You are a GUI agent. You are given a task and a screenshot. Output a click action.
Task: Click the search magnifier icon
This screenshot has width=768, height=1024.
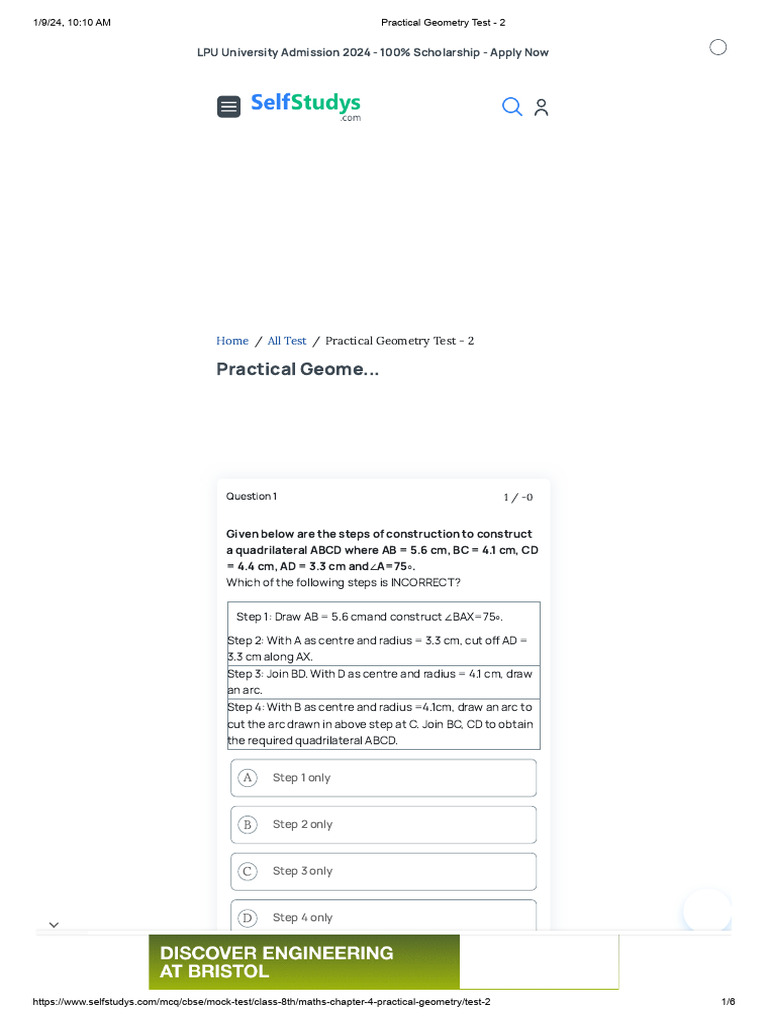click(512, 107)
